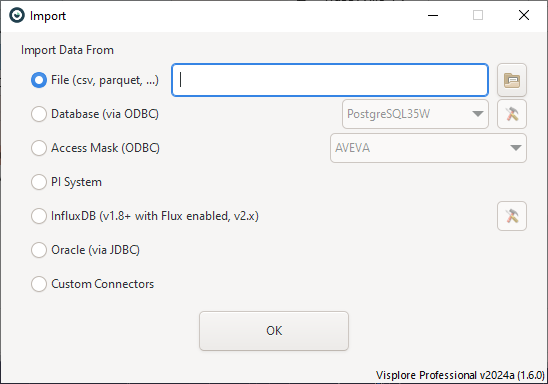
Task: Choose the Oracle (via JDBC) option
Action: pos(39,250)
